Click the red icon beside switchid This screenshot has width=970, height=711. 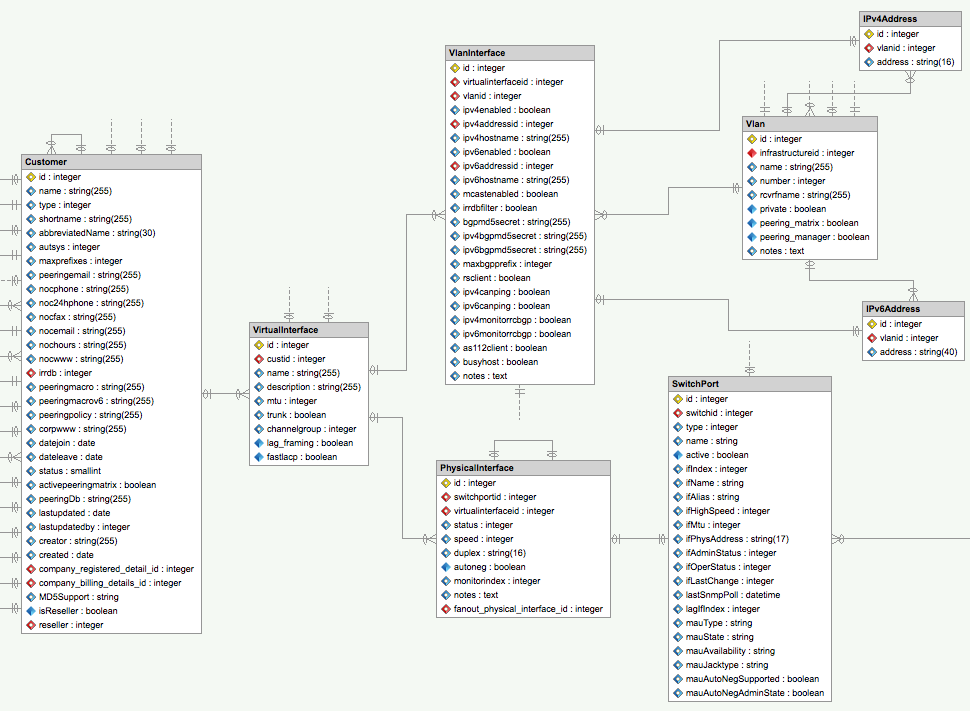[678, 413]
